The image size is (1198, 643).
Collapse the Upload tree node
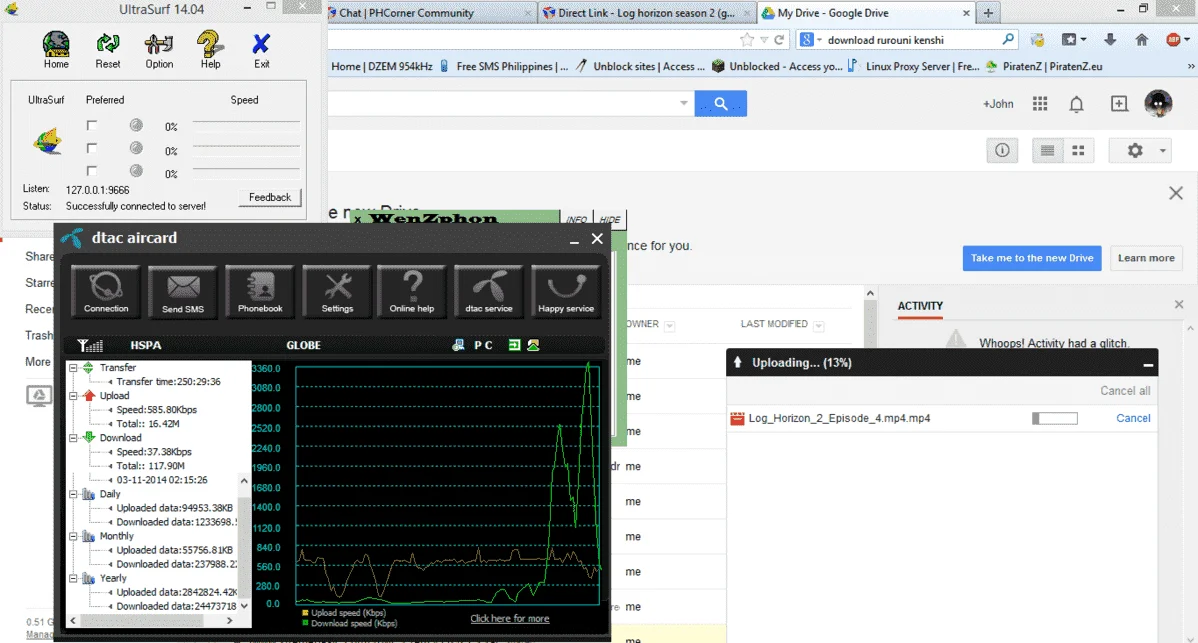point(73,396)
